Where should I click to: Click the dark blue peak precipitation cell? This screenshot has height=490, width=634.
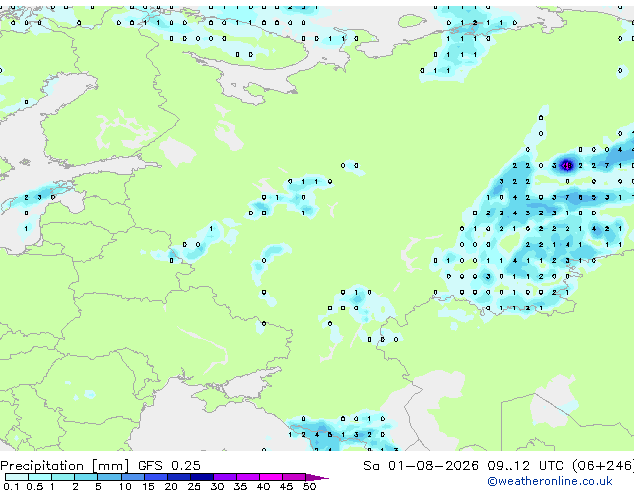coord(567,165)
